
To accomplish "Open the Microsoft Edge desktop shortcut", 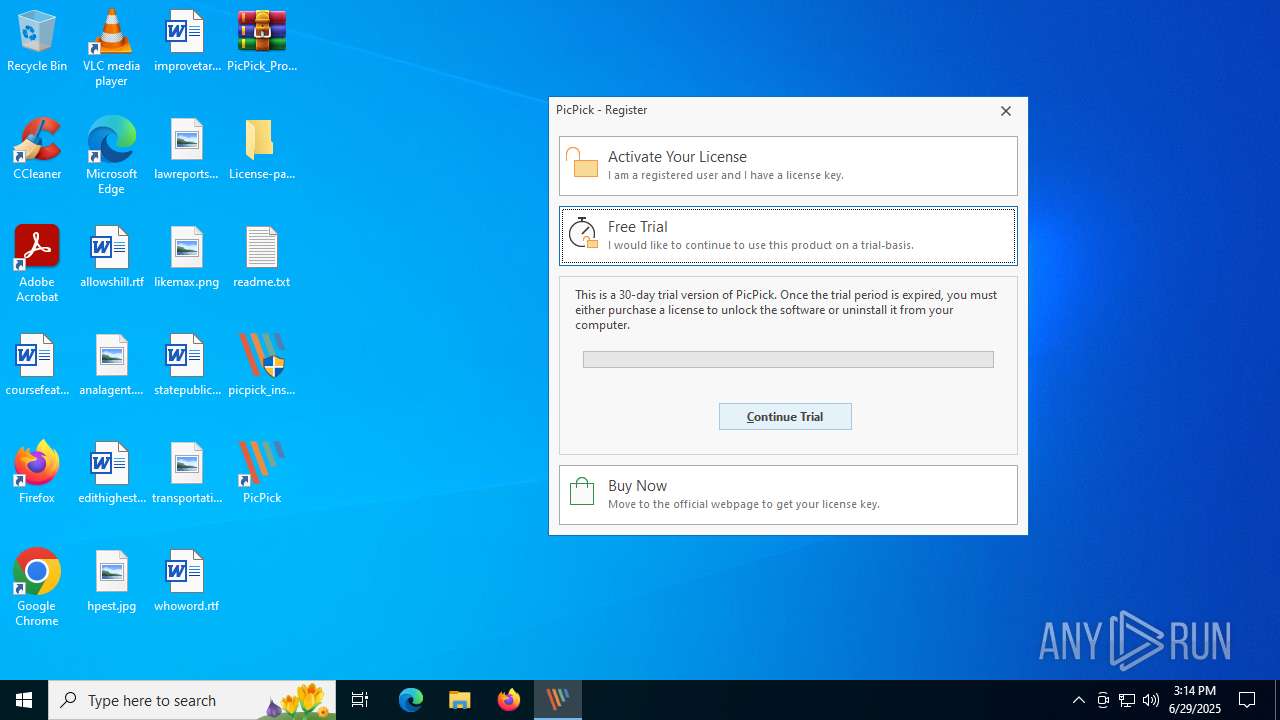I will [x=111, y=156].
